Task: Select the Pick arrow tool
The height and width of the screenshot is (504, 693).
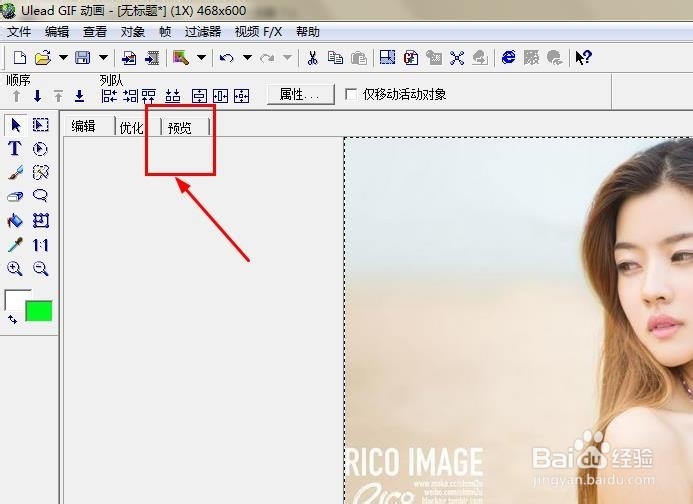Action: [x=15, y=125]
